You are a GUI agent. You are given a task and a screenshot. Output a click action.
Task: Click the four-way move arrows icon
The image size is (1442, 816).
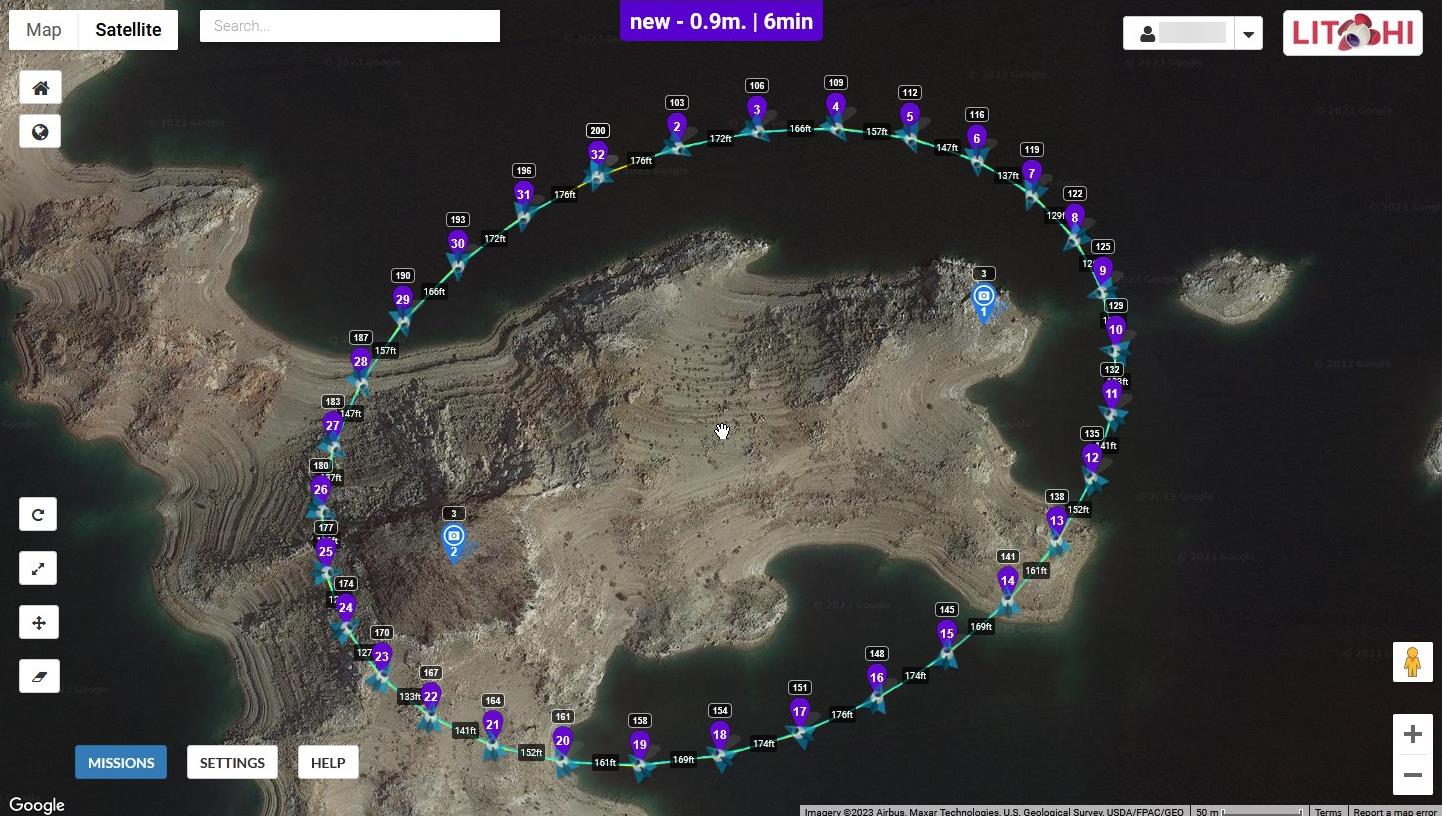[x=38, y=623]
